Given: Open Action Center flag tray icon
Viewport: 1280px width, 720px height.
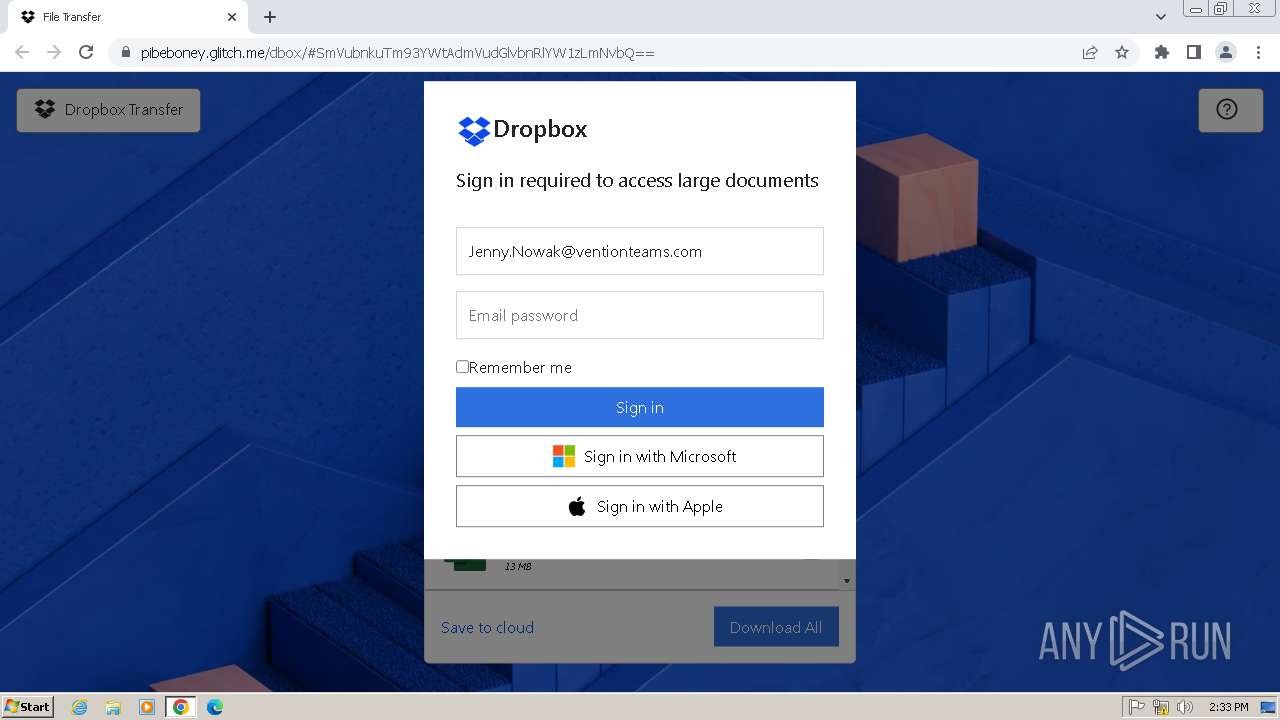Looking at the screenshot, I should [1137, 707].
